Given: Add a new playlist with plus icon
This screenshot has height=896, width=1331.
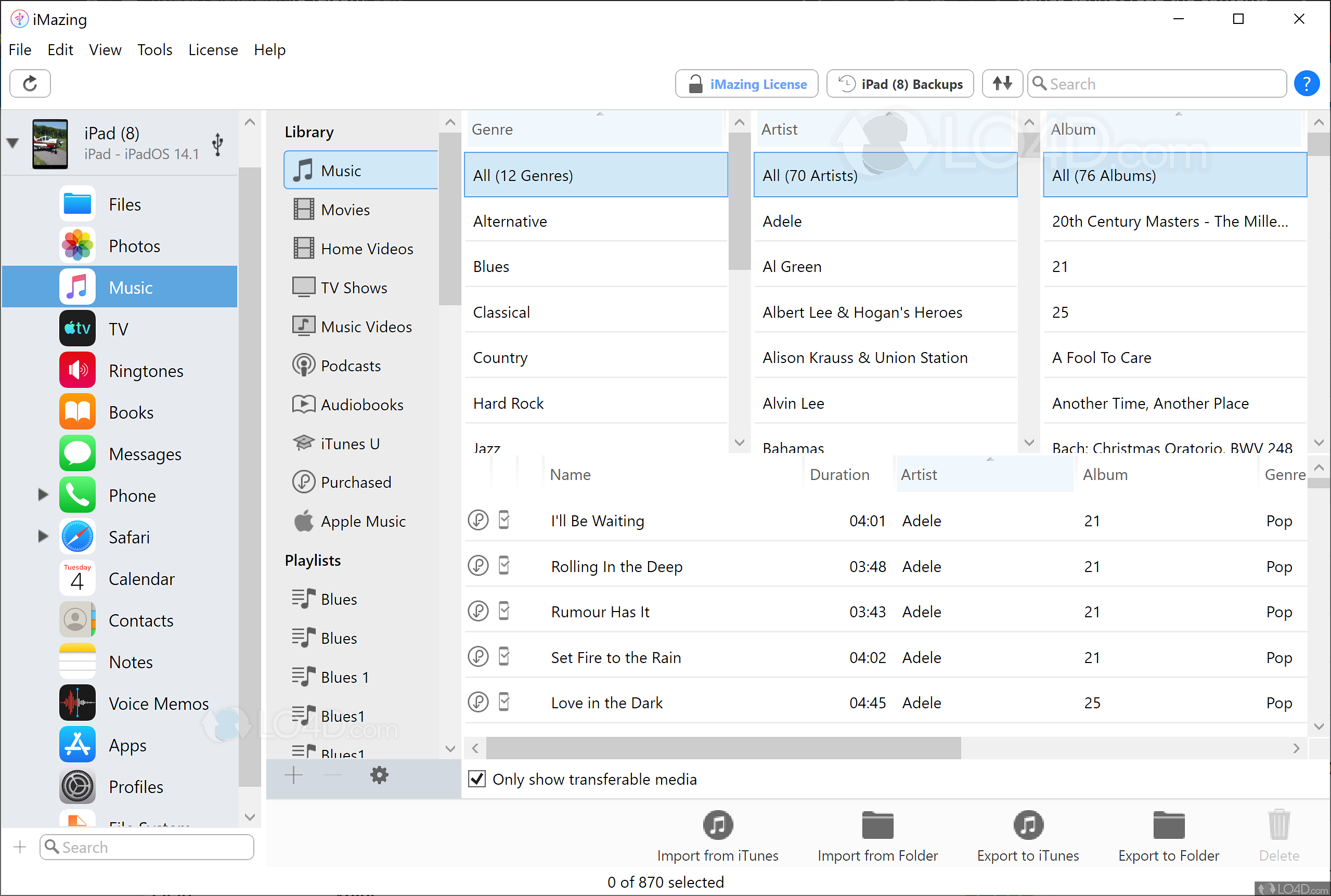Looking at the screenshot, I should (294, 775).
